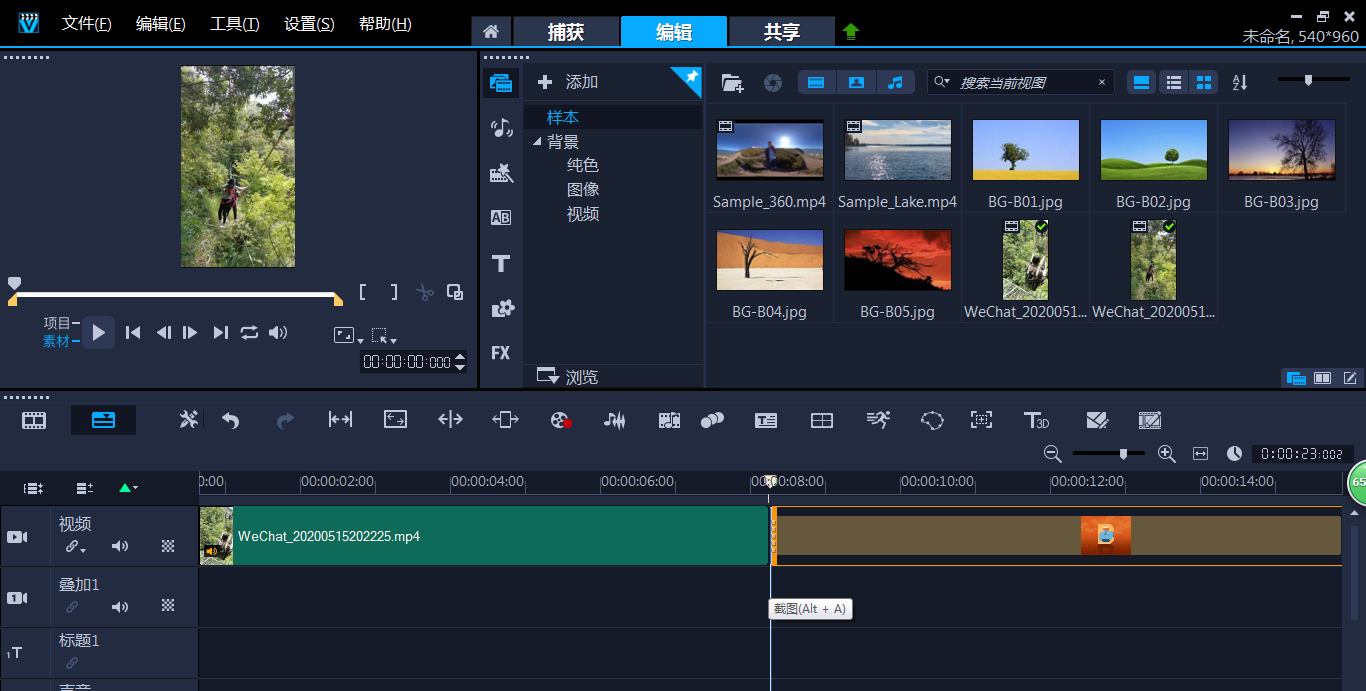Open the Multi-camera/split screen grid icon

pyautogui.click(x=821, y=421)
